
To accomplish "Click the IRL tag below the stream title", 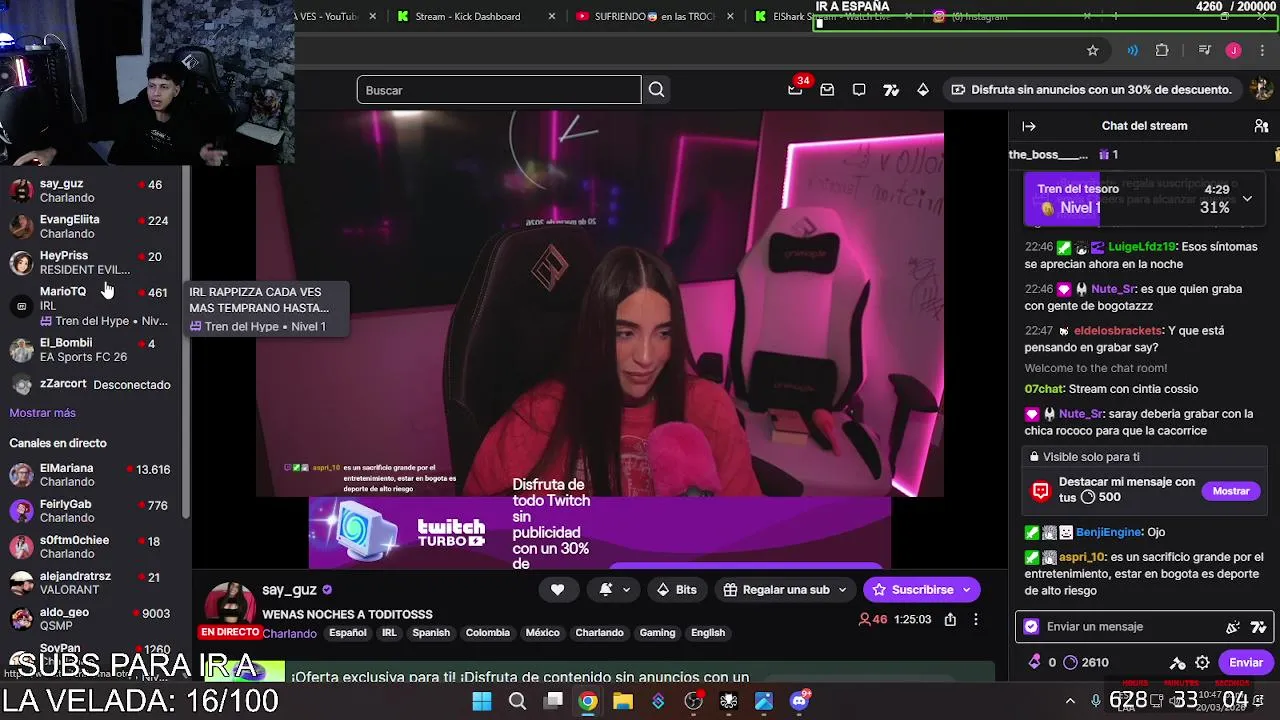I will click(389, 633).
